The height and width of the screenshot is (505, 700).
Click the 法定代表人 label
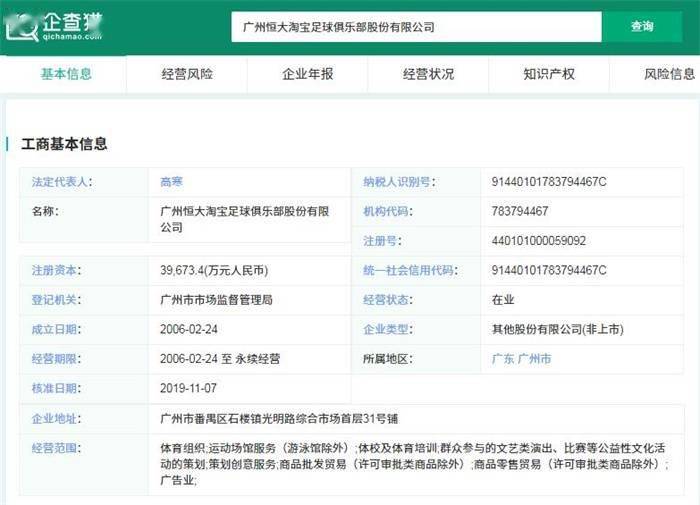point(62,182)
